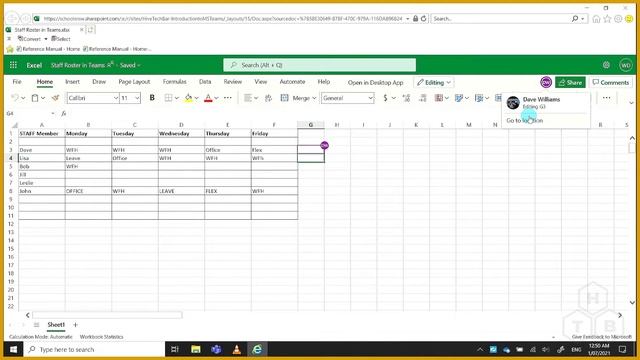Click Go to location in presence card
Image resolution: width=640 pixels, height=360 pixels.
click(524, 120)
